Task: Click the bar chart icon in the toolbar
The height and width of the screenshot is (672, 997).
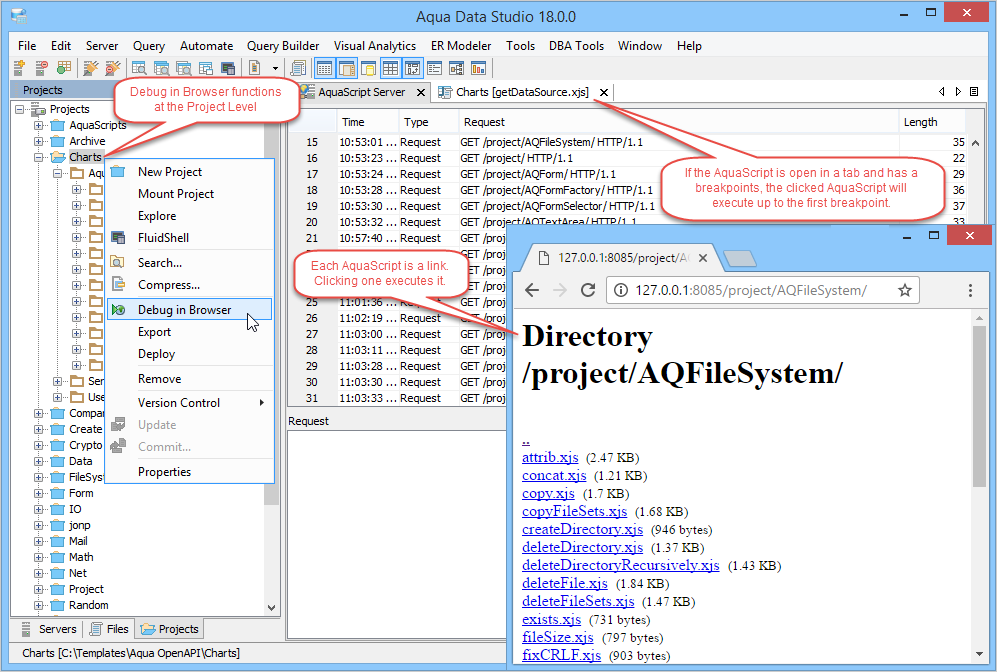Action: (478, 68)
